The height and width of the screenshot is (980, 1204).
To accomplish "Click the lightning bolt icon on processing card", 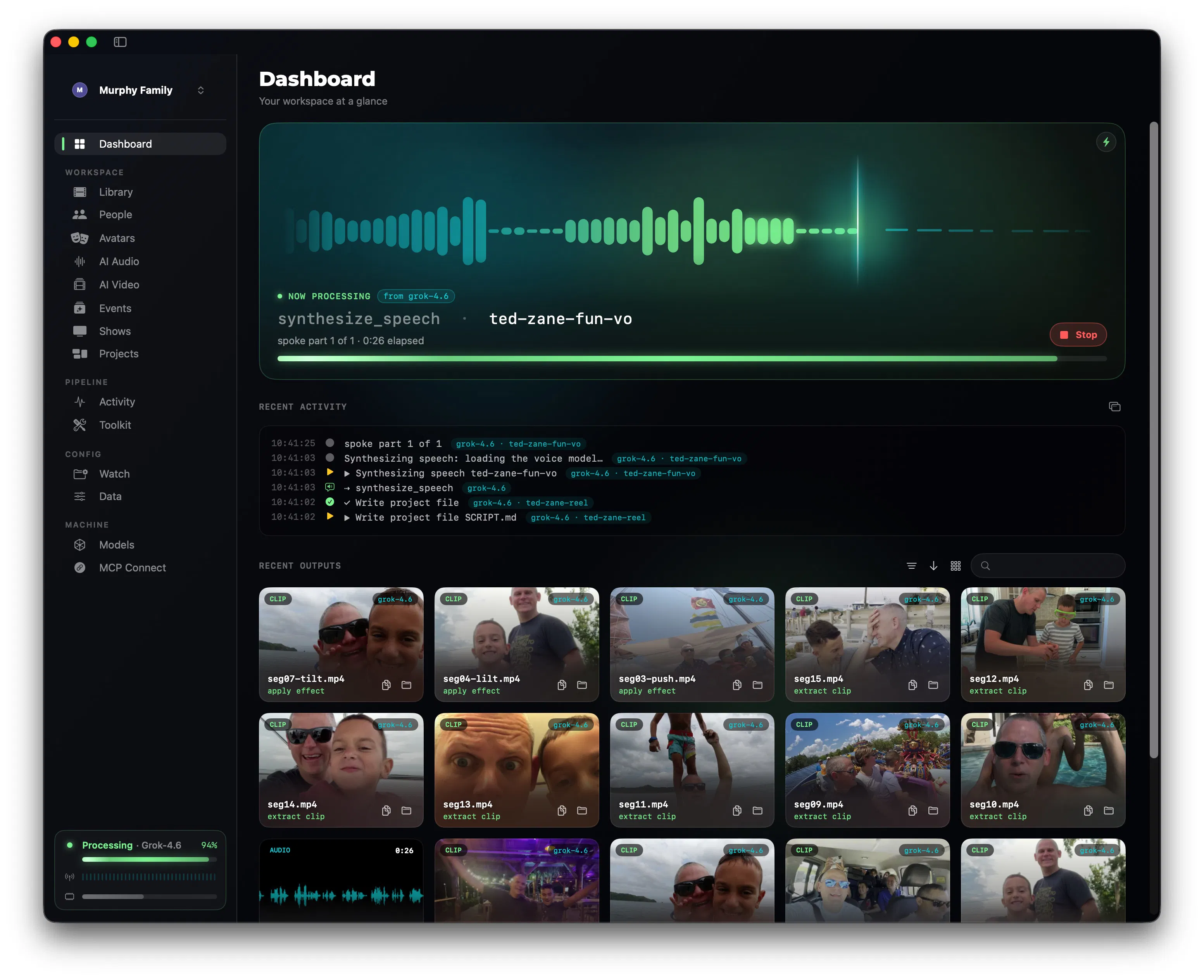I will [x=1106, y=142].
